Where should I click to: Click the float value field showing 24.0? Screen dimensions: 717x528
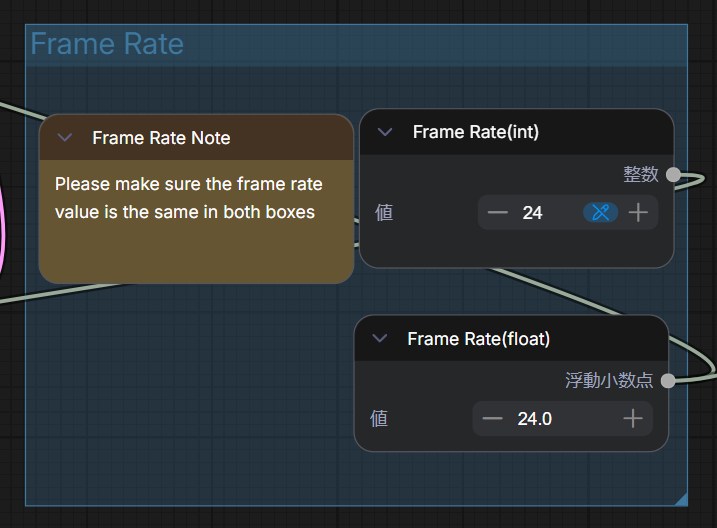(x=535, y=418)
